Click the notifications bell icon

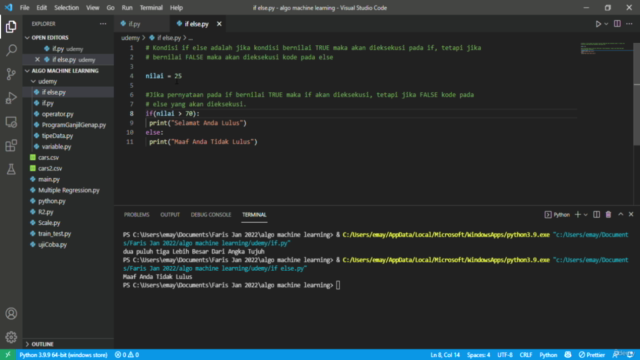(x=631, y=354)
